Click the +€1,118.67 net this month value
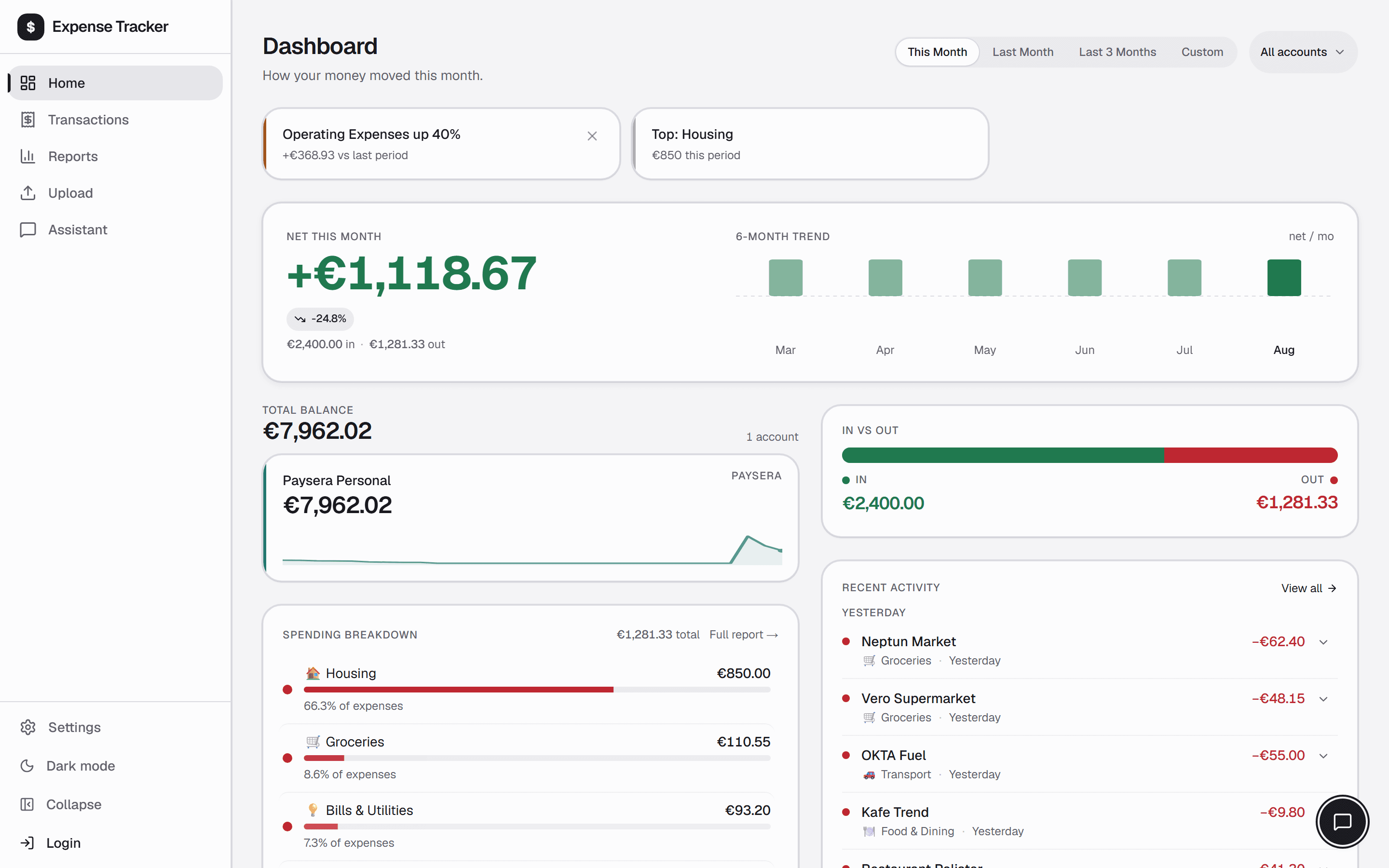 411,273
